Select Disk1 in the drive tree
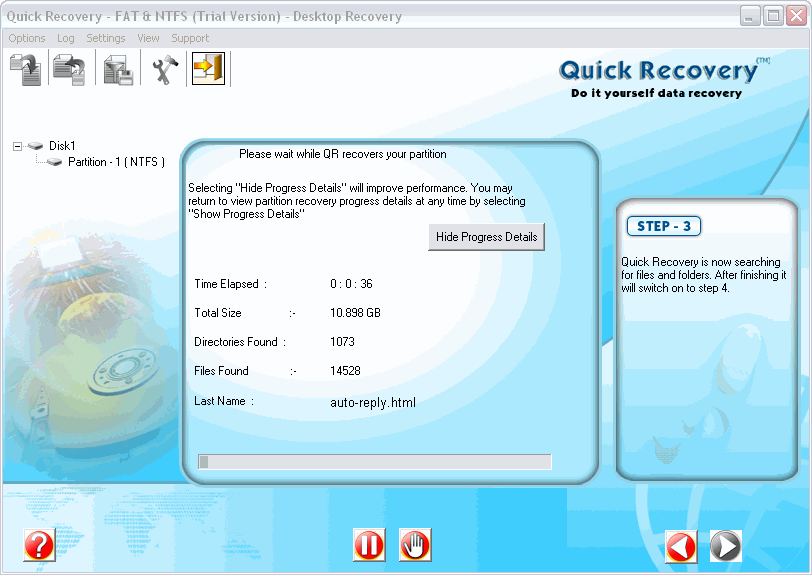Viewport: 812px width, 575px height. coord(62,146)
